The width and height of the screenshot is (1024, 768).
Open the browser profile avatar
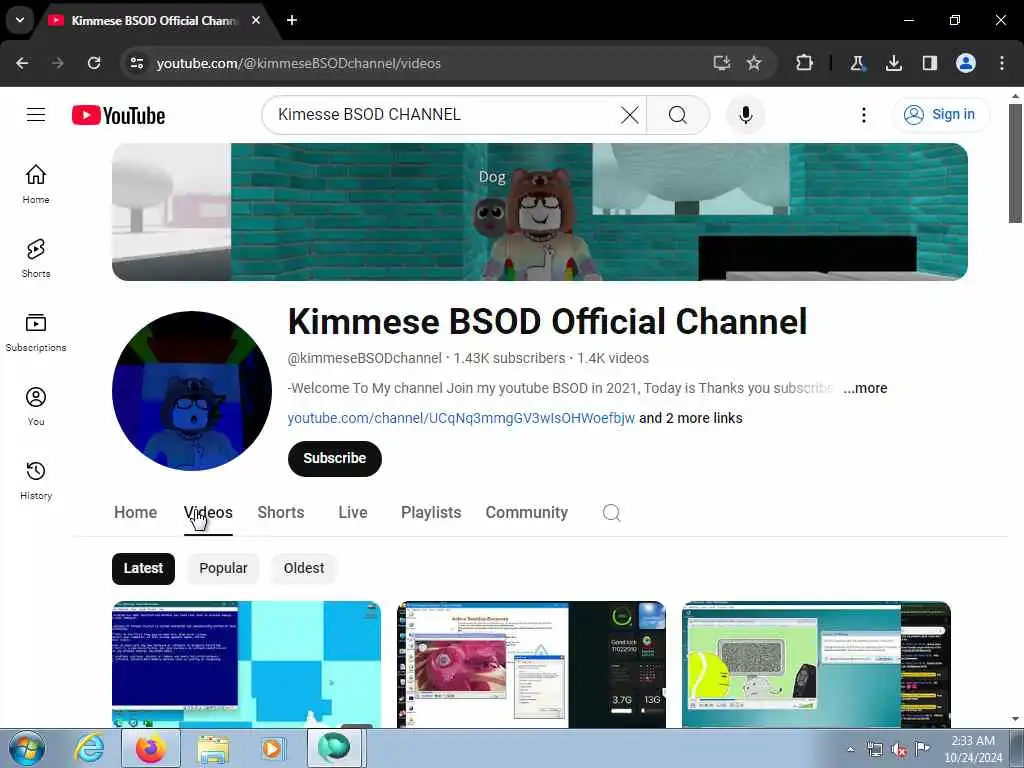point(966,63)
